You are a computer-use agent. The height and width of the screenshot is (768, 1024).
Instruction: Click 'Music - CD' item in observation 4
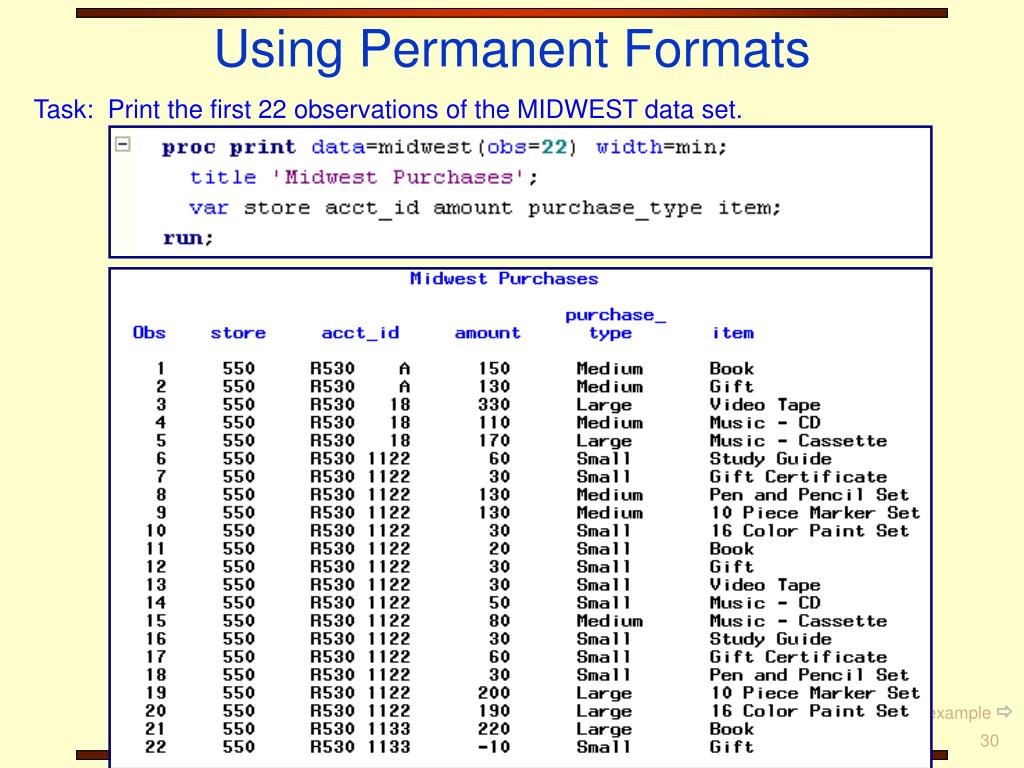pos(765,423)
